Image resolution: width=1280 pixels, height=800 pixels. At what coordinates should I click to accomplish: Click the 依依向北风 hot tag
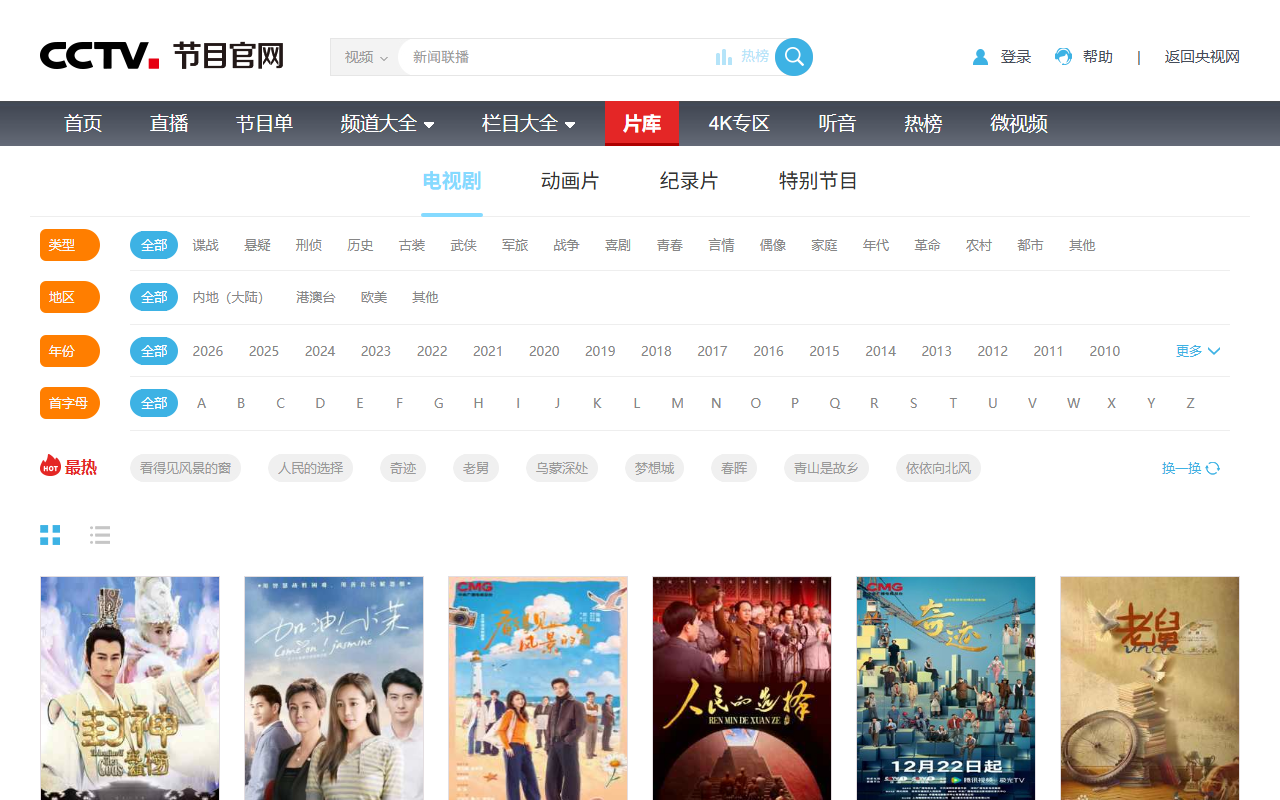[938, 468]
